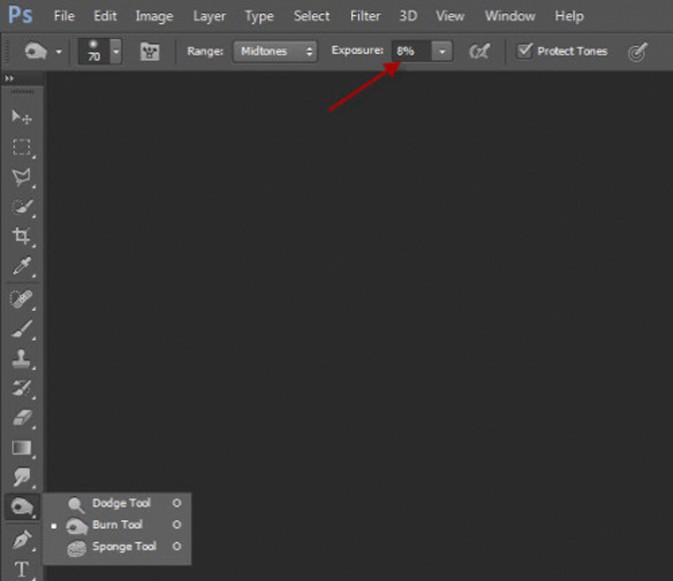673x581 pixels.
Task: Click the Exposure percentage field
Action: click(x=410, y=51)
